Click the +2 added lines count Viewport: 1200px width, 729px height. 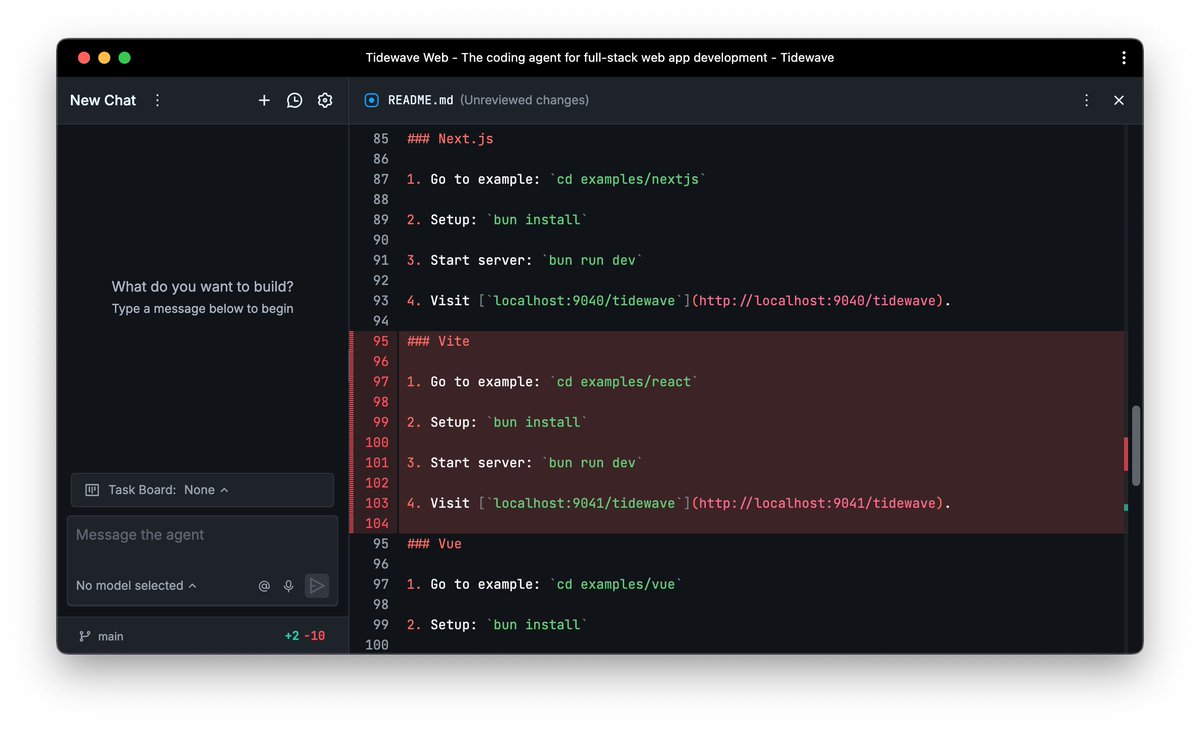(x=291, y=636)
